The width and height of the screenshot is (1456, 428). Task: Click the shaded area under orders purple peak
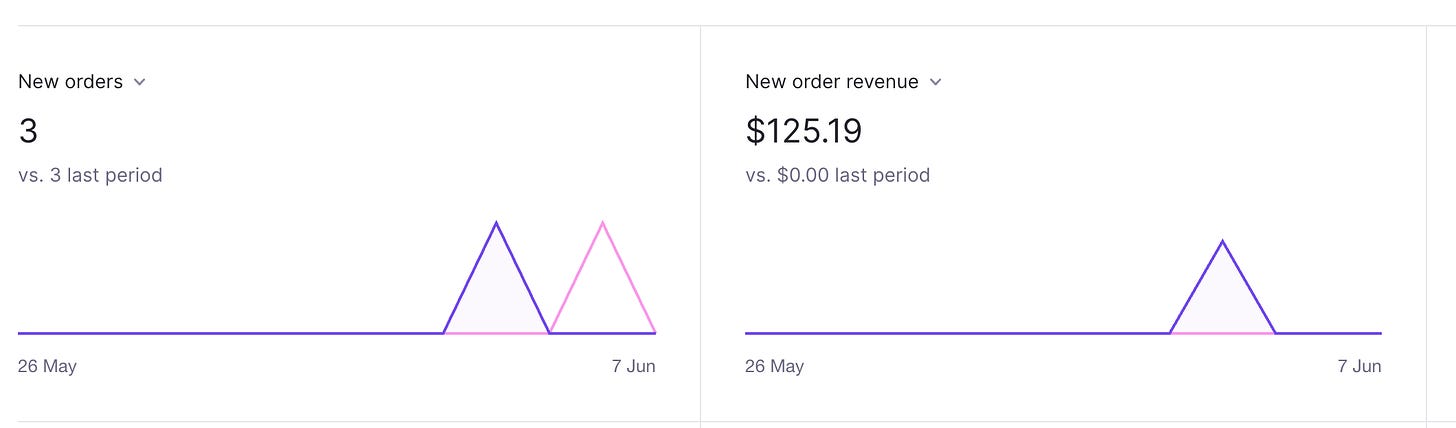(496, 300)
